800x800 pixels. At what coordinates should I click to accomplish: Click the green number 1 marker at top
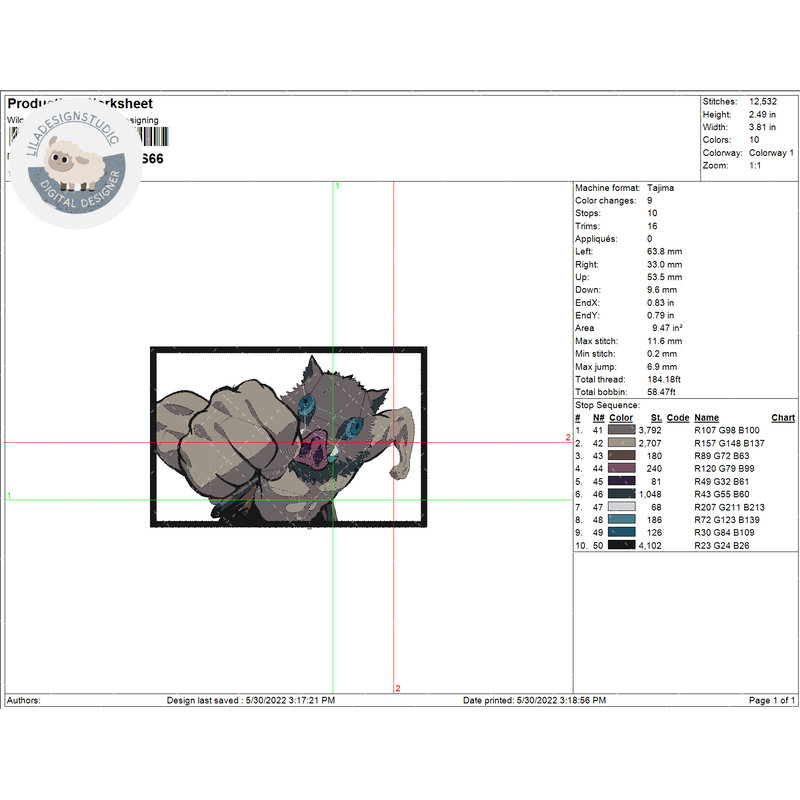338,186
